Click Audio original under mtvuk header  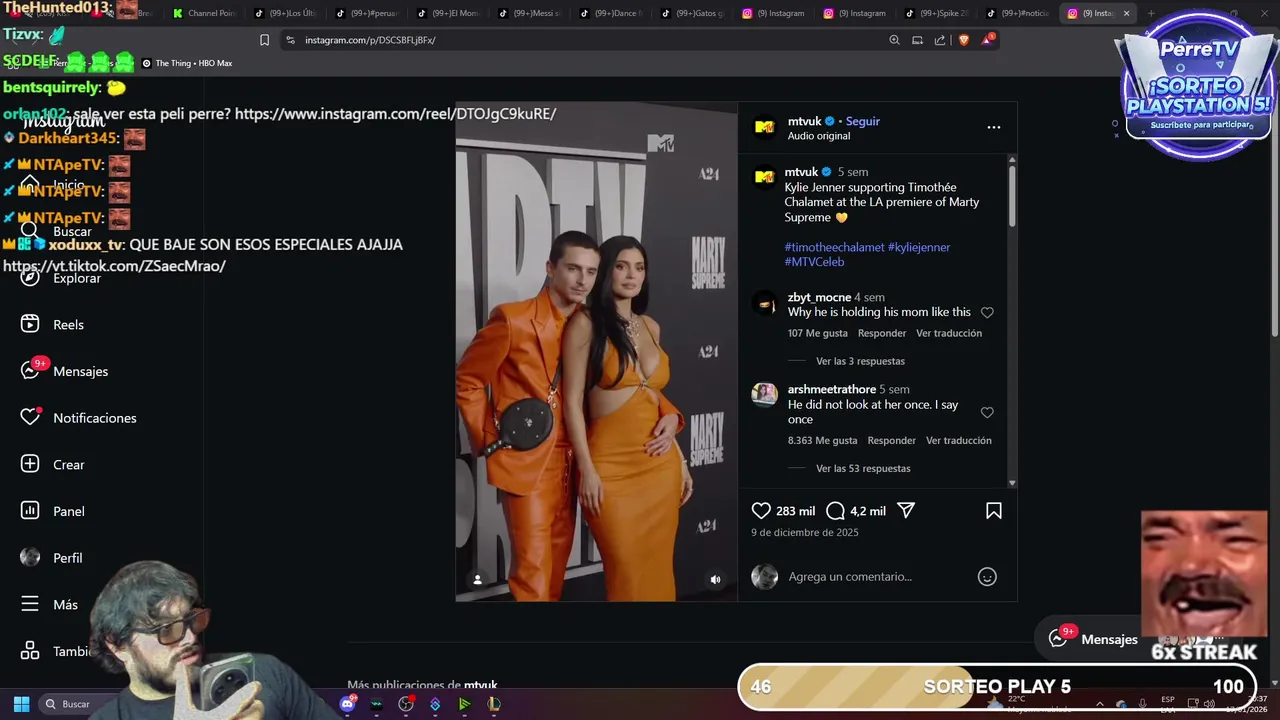pyautogui.click(x=819, y=136)
